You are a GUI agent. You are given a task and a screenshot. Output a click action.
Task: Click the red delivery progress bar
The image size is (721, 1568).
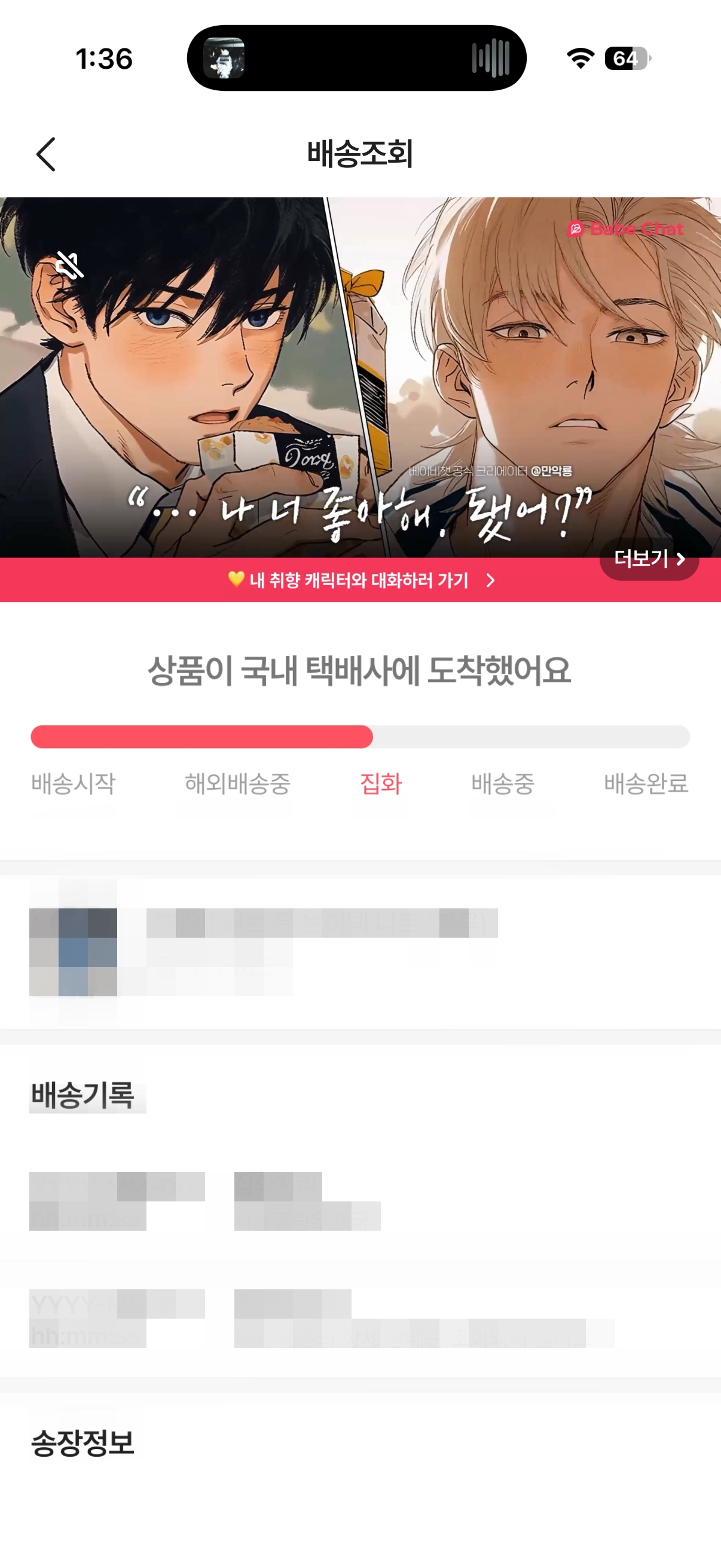point(202,737)
